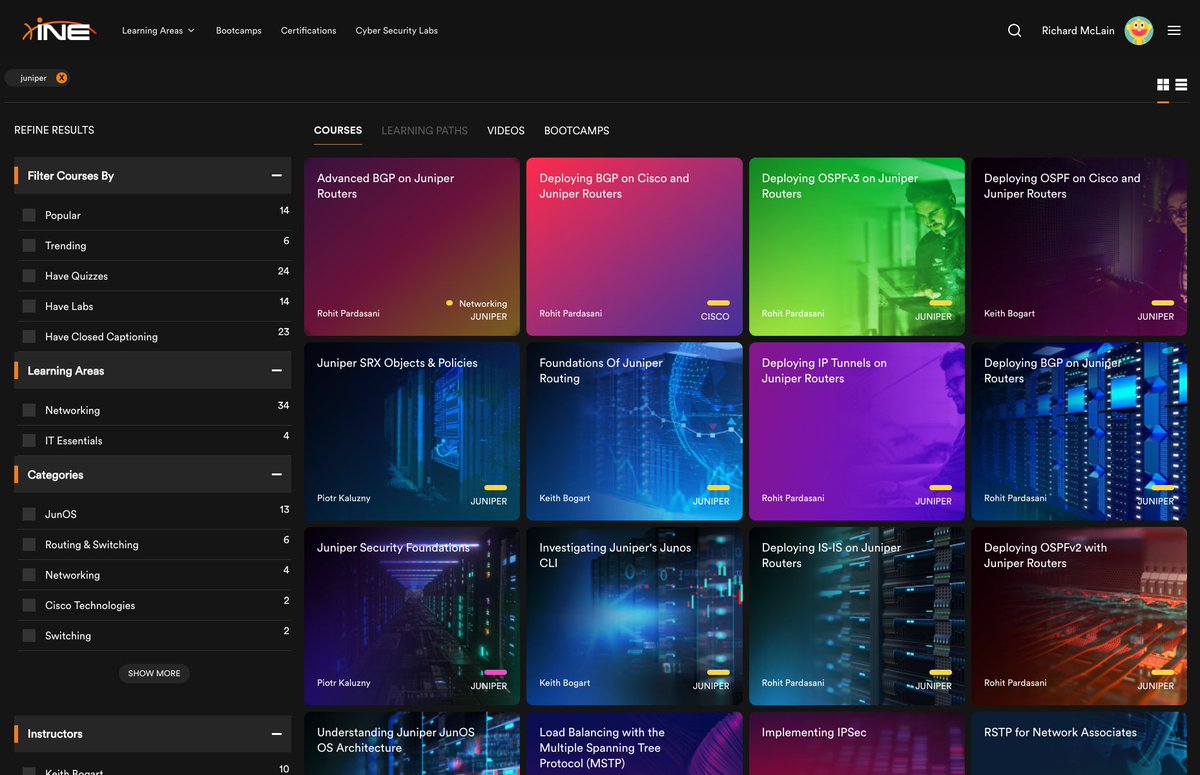Image resolution: width=1200 pixels, height=775 pixels.
Task: Remove the juniper filter tag
Action: pyautogui.click(x=61, y=78)
